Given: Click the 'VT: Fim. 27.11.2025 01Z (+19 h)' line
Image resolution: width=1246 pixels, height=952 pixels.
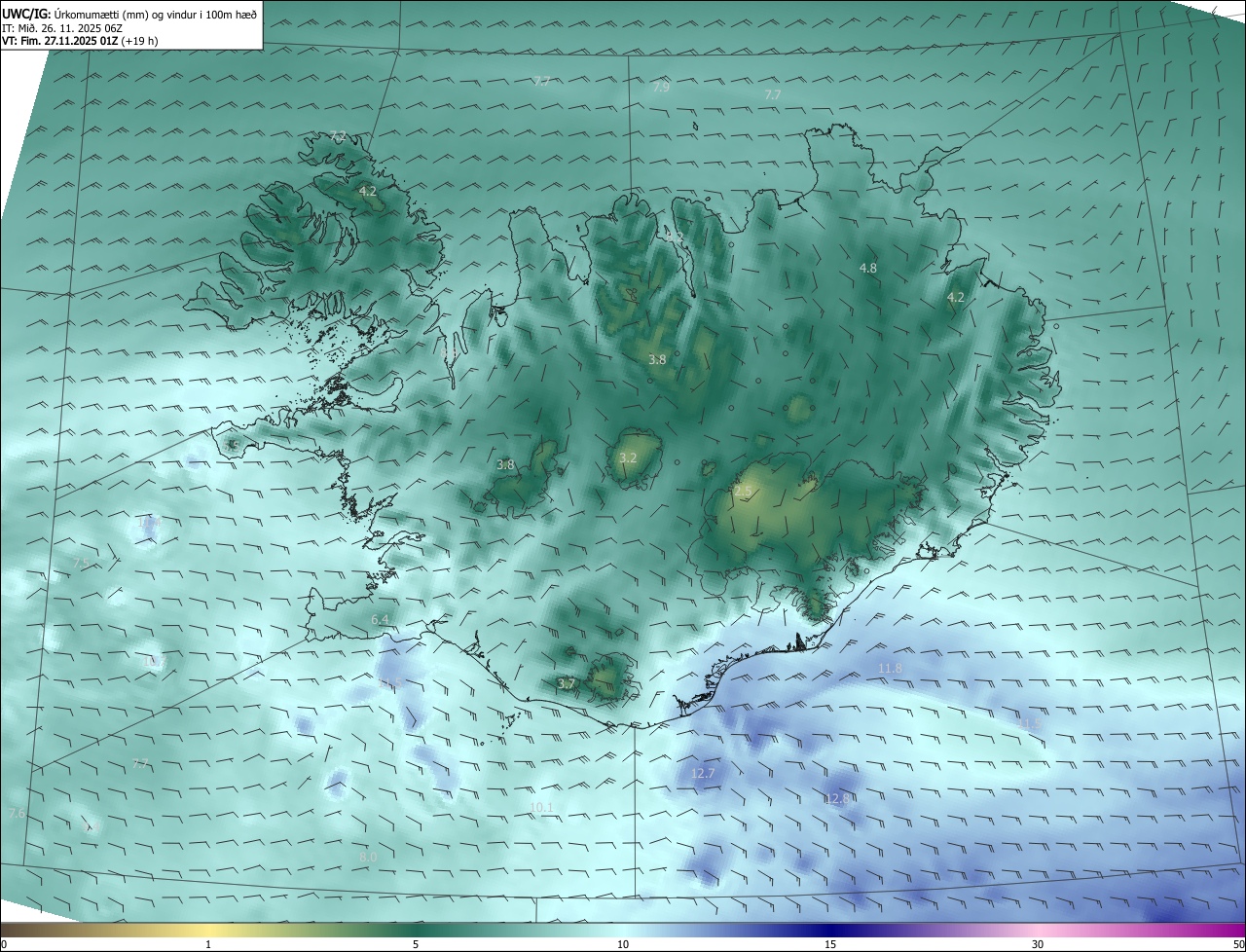Looking at the screenshot, I should 80,41.
